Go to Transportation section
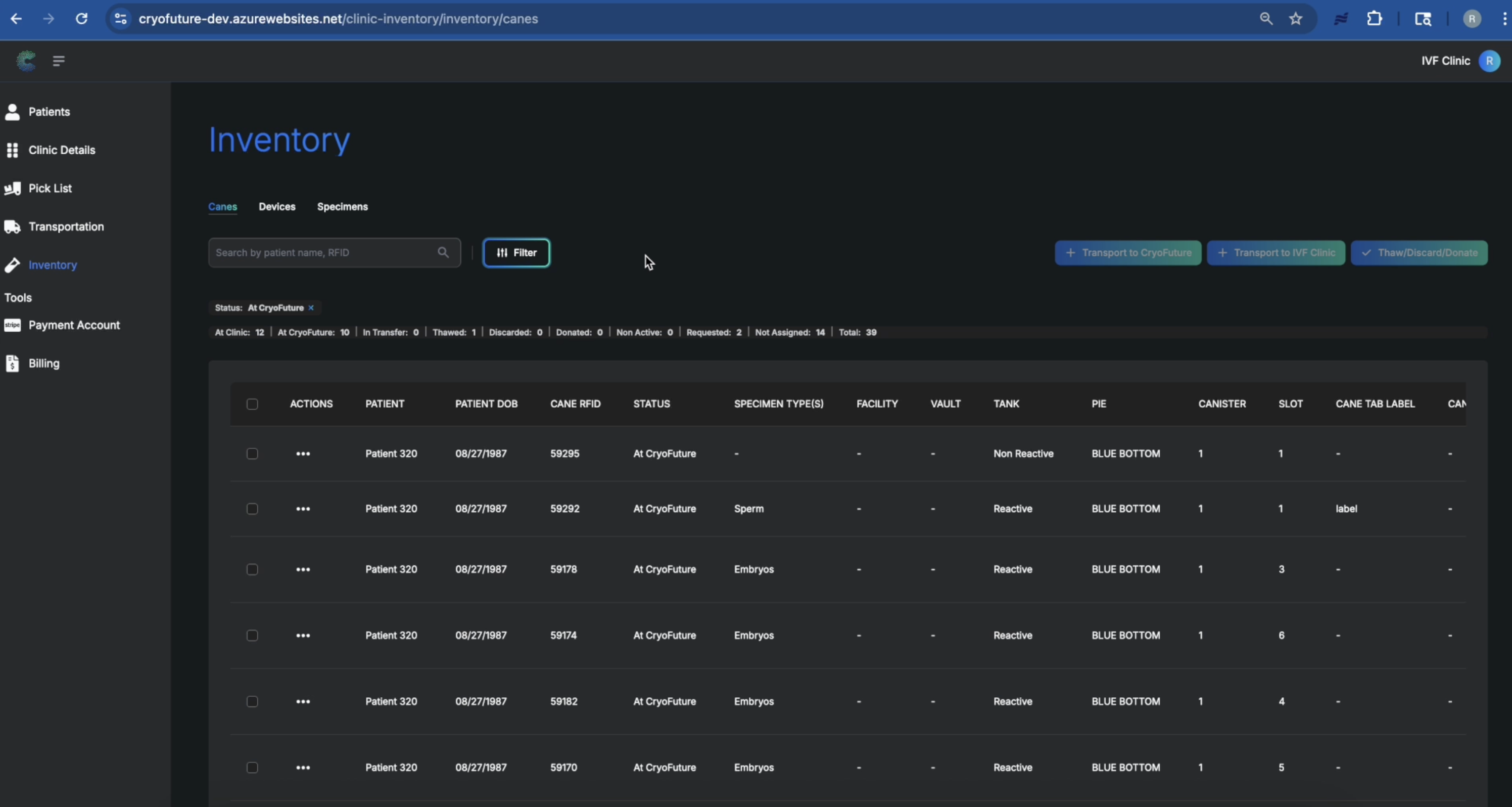1512x807 pixels. pos(66,227)
